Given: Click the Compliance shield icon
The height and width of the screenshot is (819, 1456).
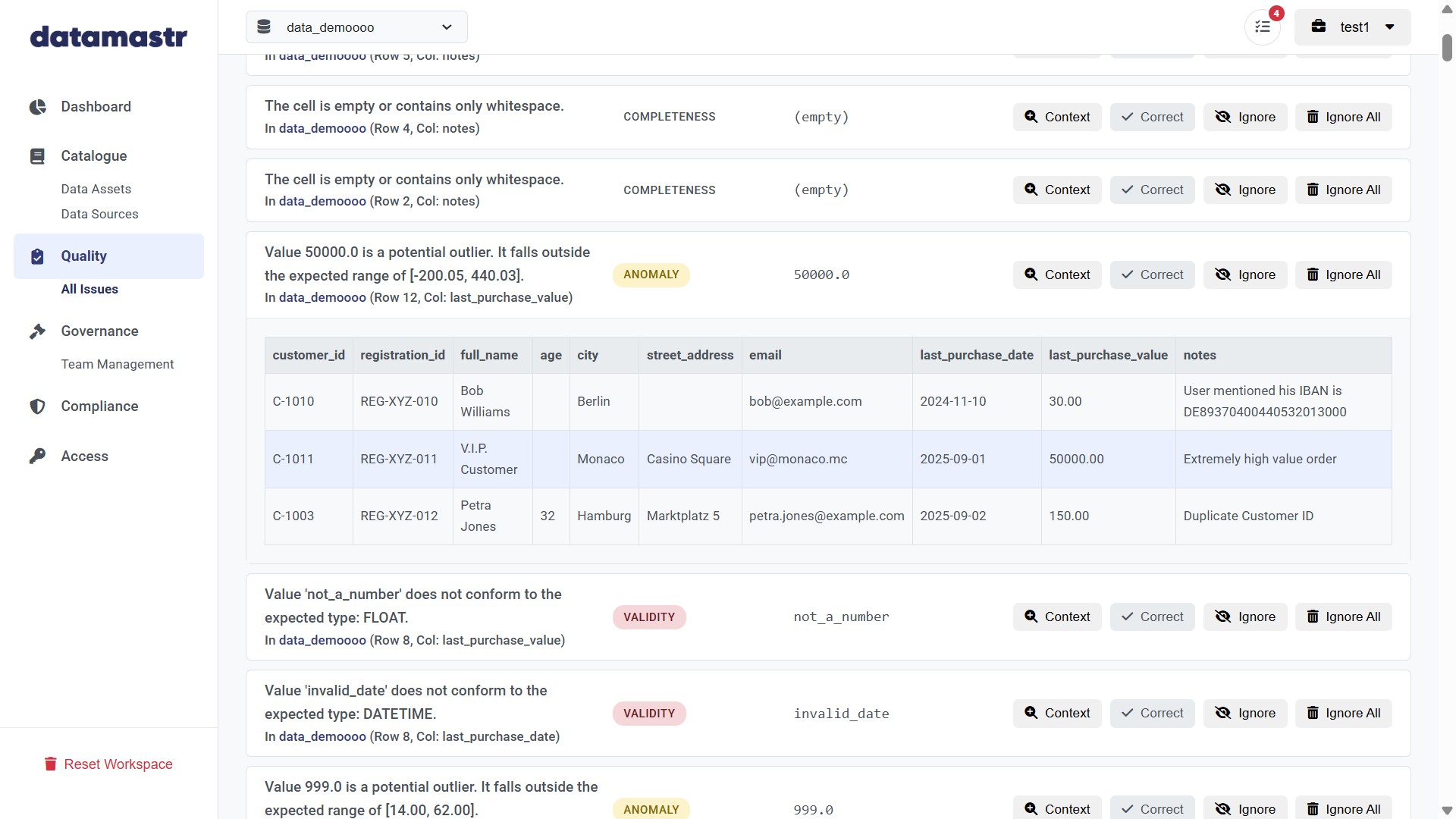Looking at the screenshot, I should pos(37,406).
